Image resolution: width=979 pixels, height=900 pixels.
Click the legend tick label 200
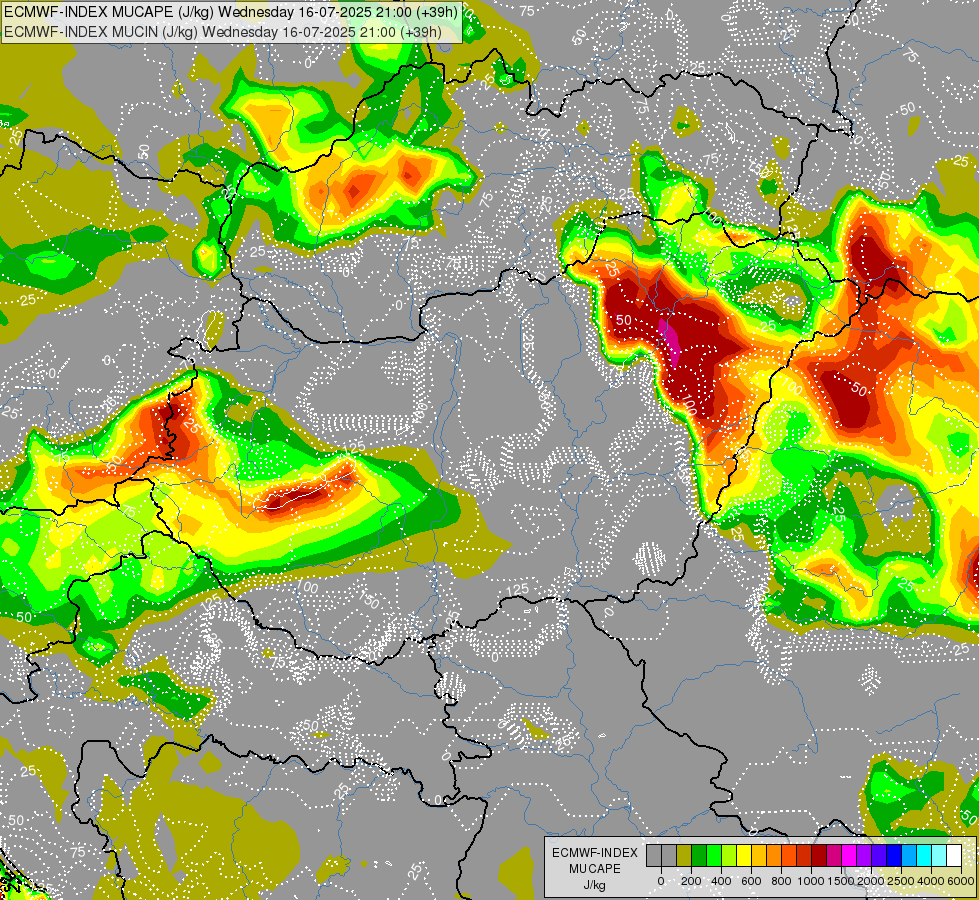[x=691, y=881]
